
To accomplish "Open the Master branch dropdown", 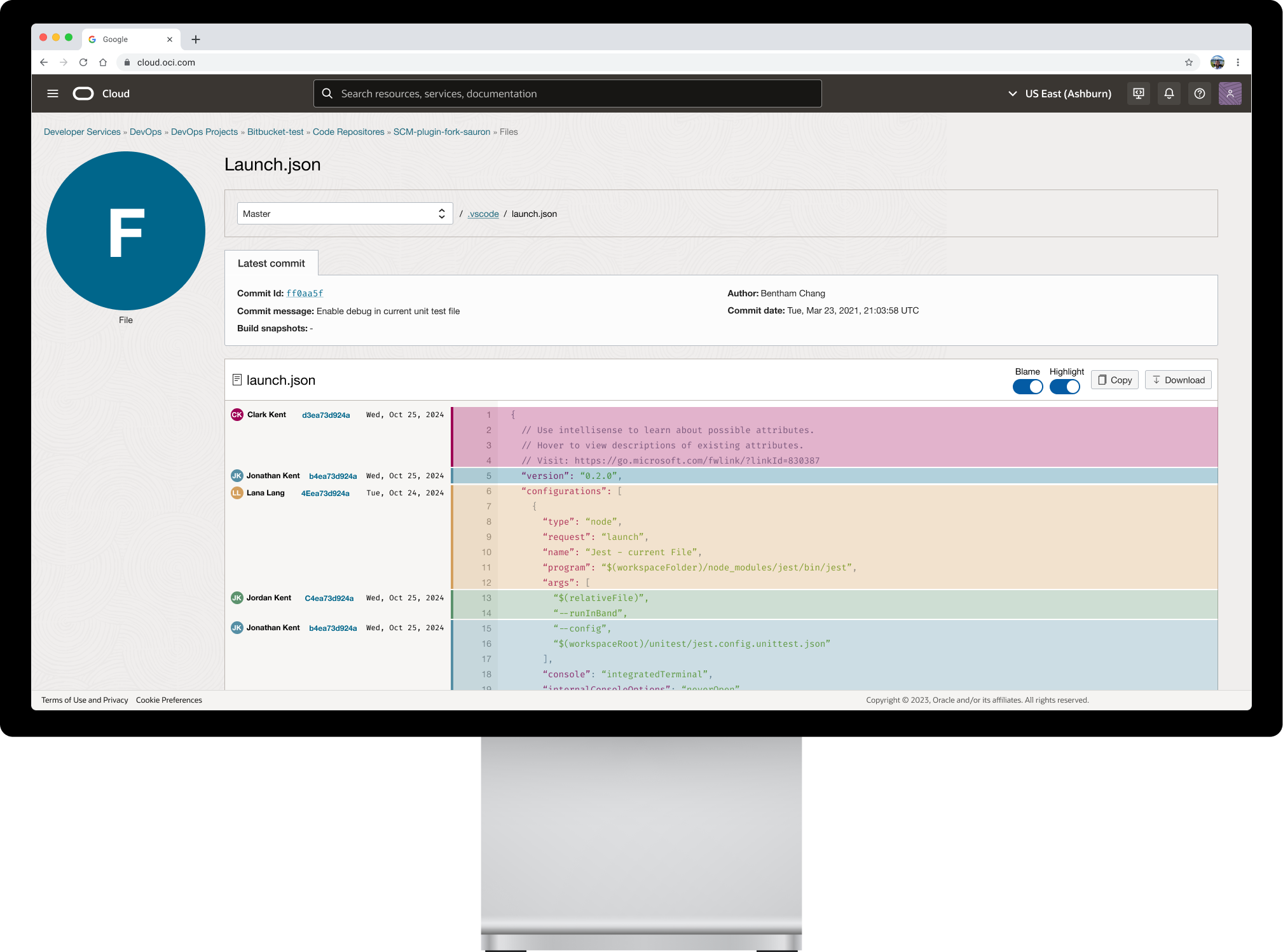I will point(345,214).
